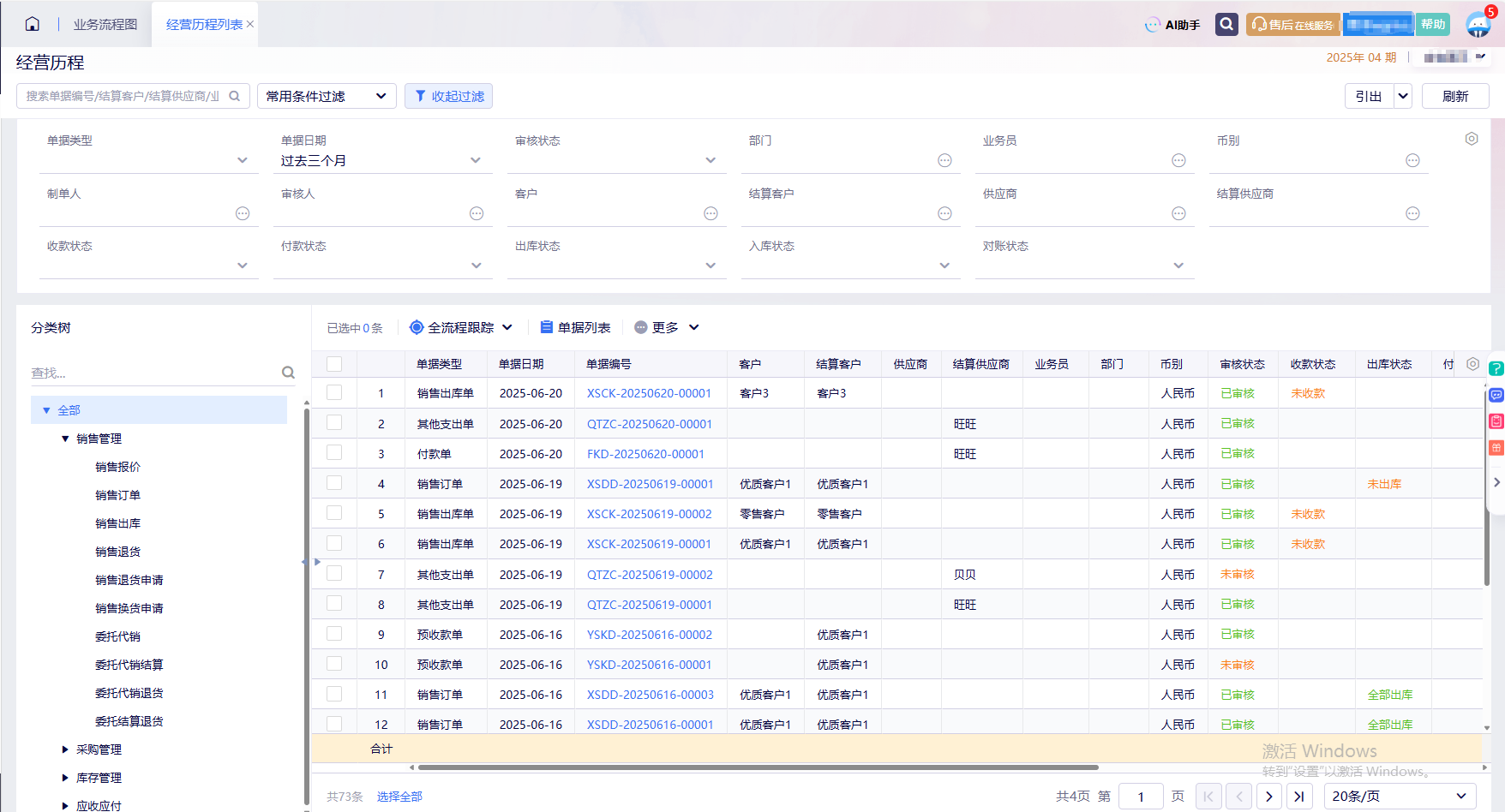
Task: Open the 更多 menu
Action: click(x=667, y=327)
